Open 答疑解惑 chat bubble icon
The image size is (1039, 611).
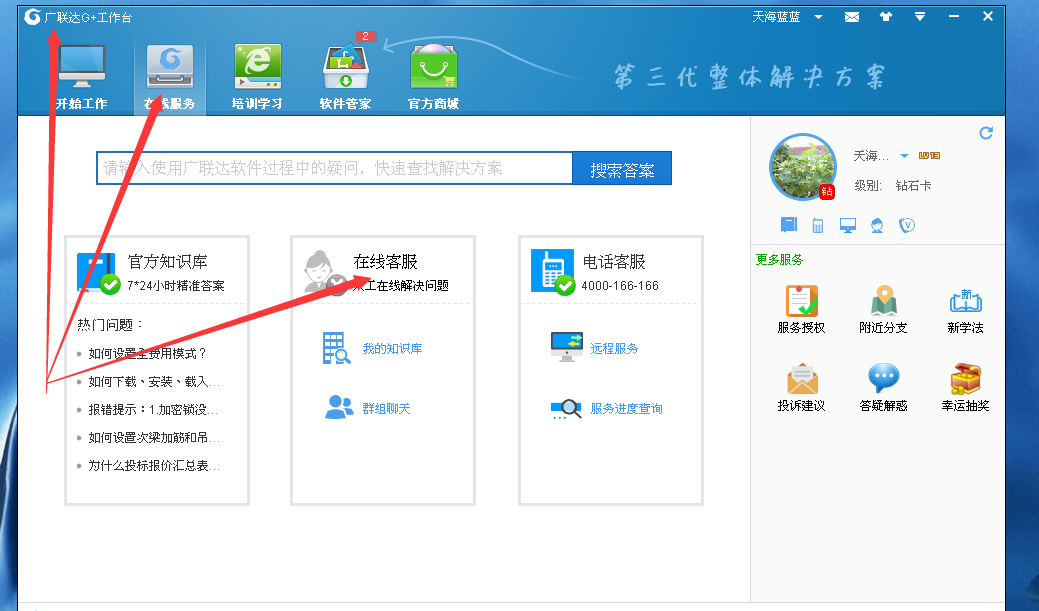click(883, 378)
